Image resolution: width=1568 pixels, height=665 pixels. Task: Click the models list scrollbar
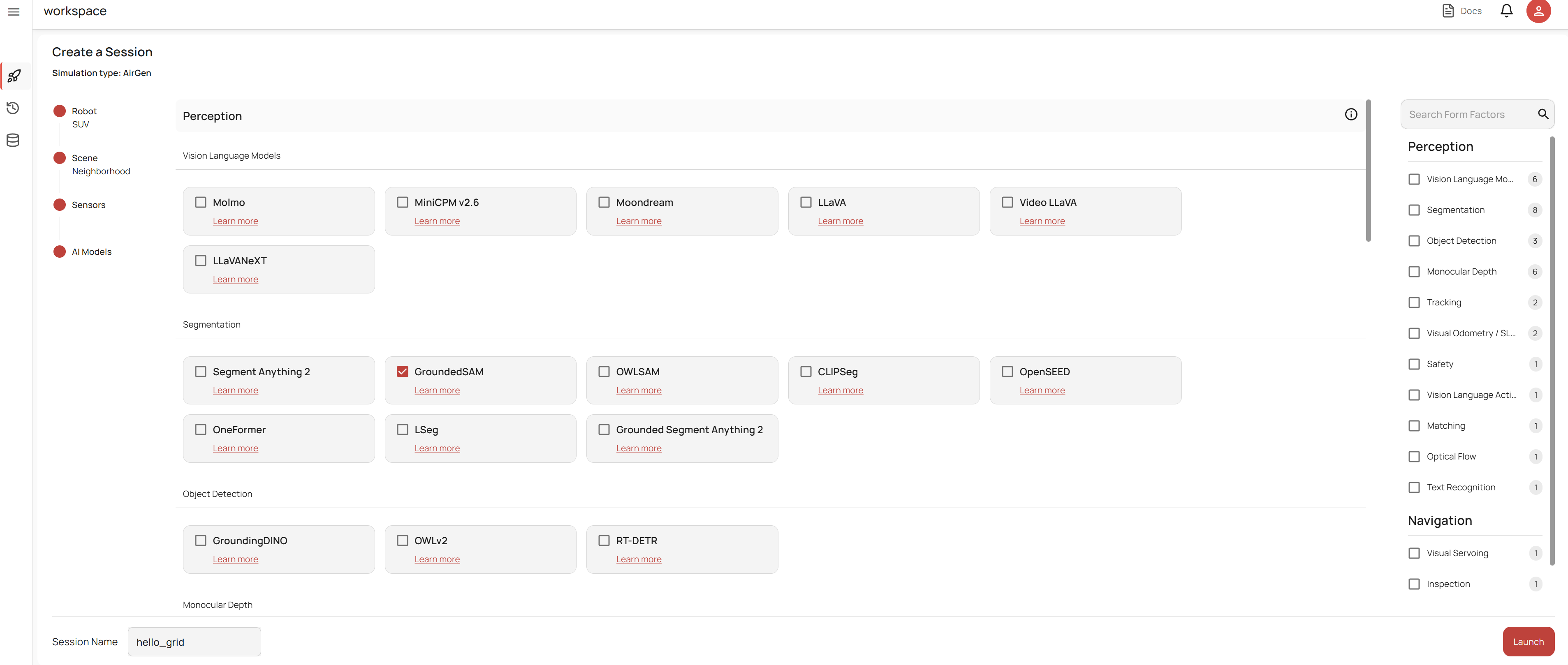(x=1368, y=171)
